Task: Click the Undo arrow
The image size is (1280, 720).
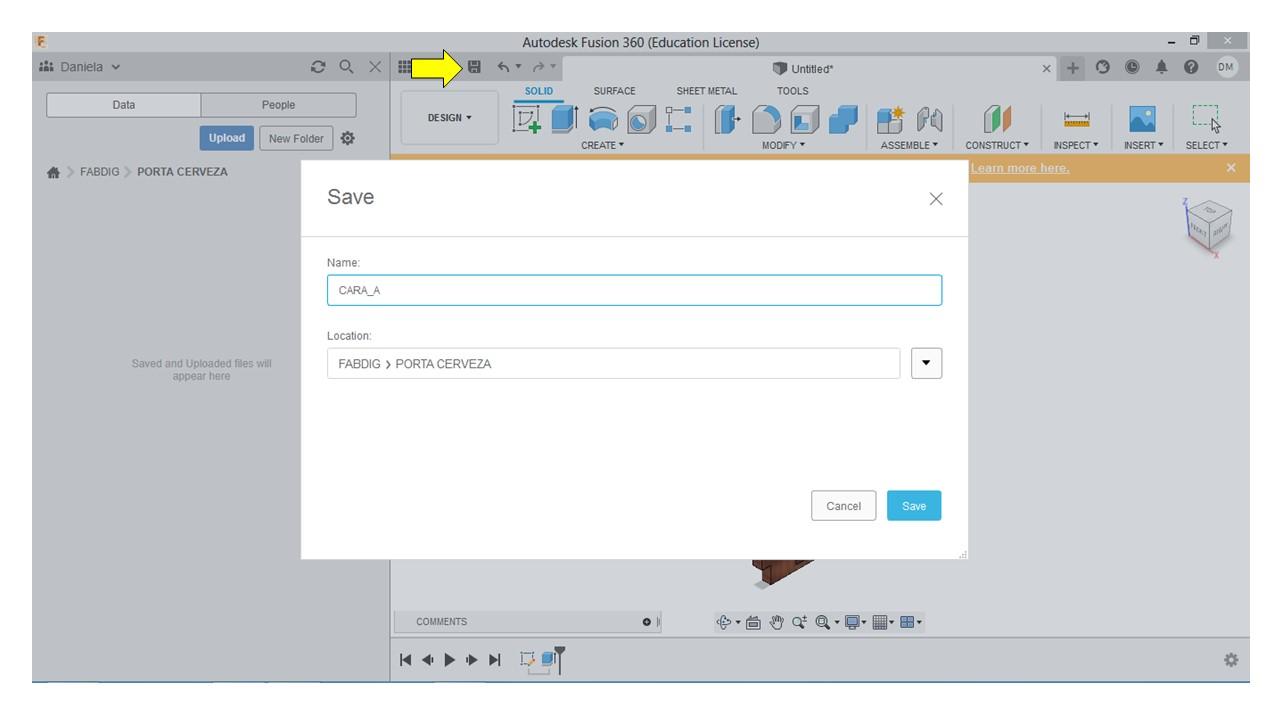Action: coord(503,68)
